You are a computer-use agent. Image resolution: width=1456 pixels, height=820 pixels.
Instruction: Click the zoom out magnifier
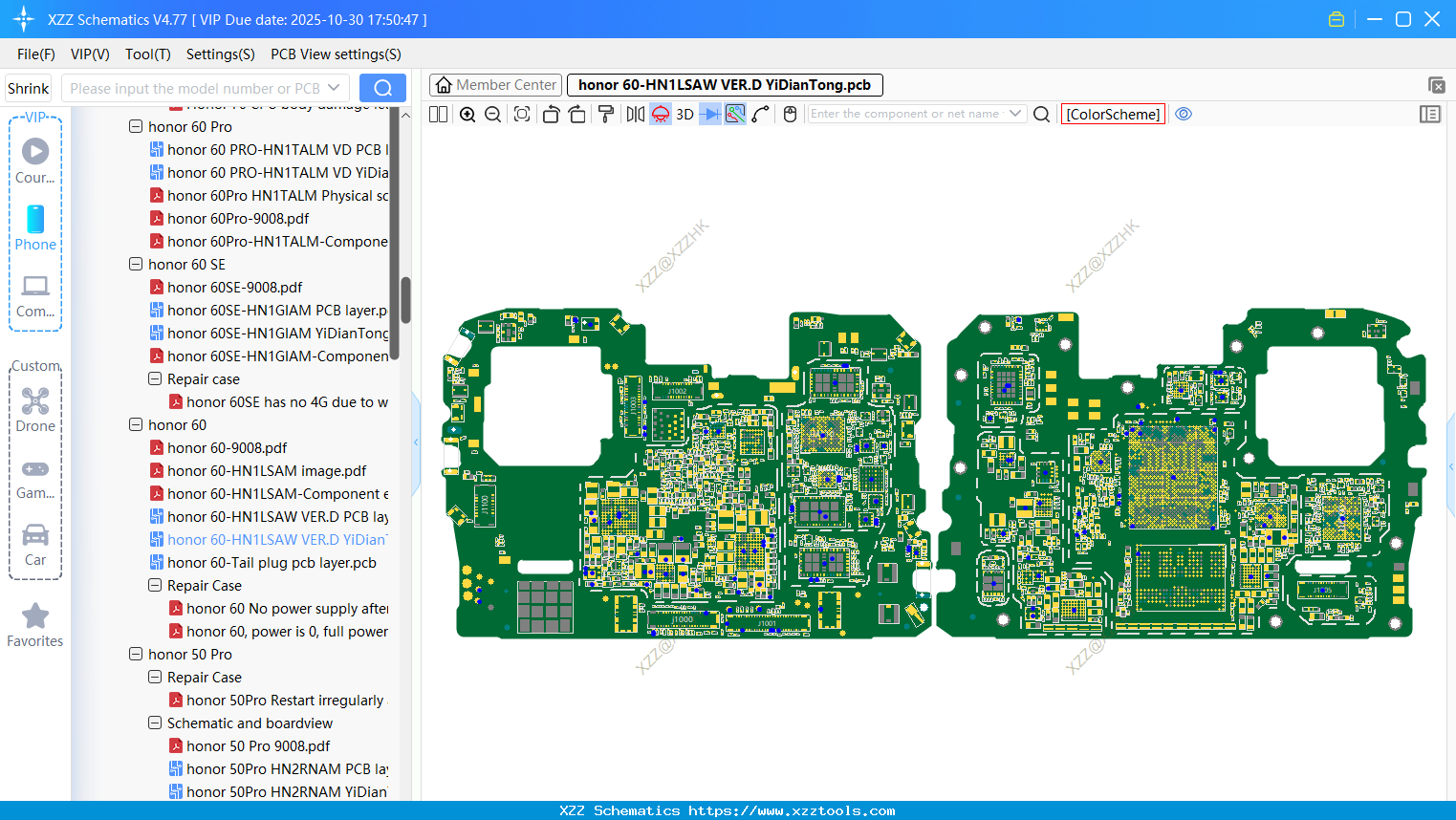pos(493,114)
